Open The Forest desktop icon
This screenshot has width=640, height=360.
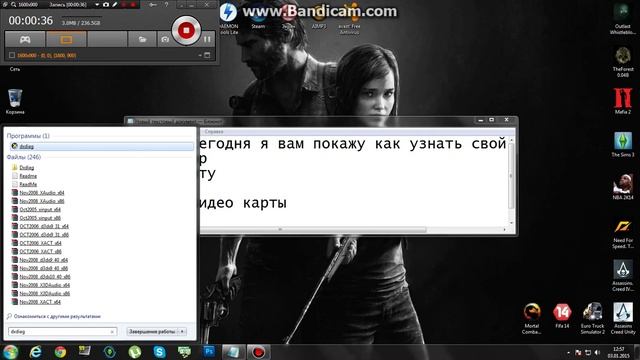point(622,62)
